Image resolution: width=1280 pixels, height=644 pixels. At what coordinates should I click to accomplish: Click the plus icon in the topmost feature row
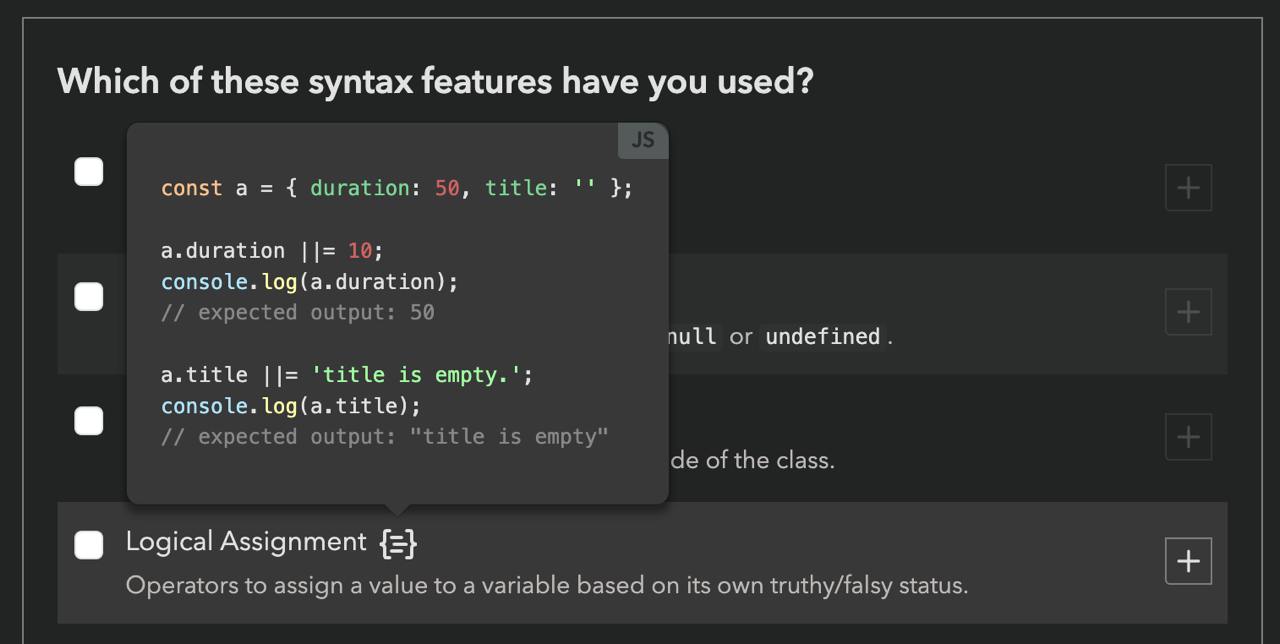click(x=1188, y=188)
